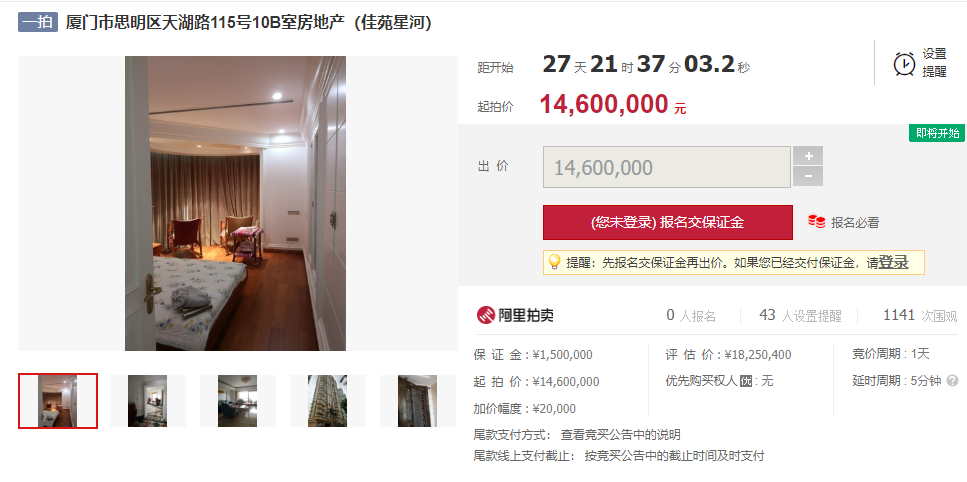Click the 一拍 auction round badge
This screenshot has height=482, width=967.
(x=38, y=22)
